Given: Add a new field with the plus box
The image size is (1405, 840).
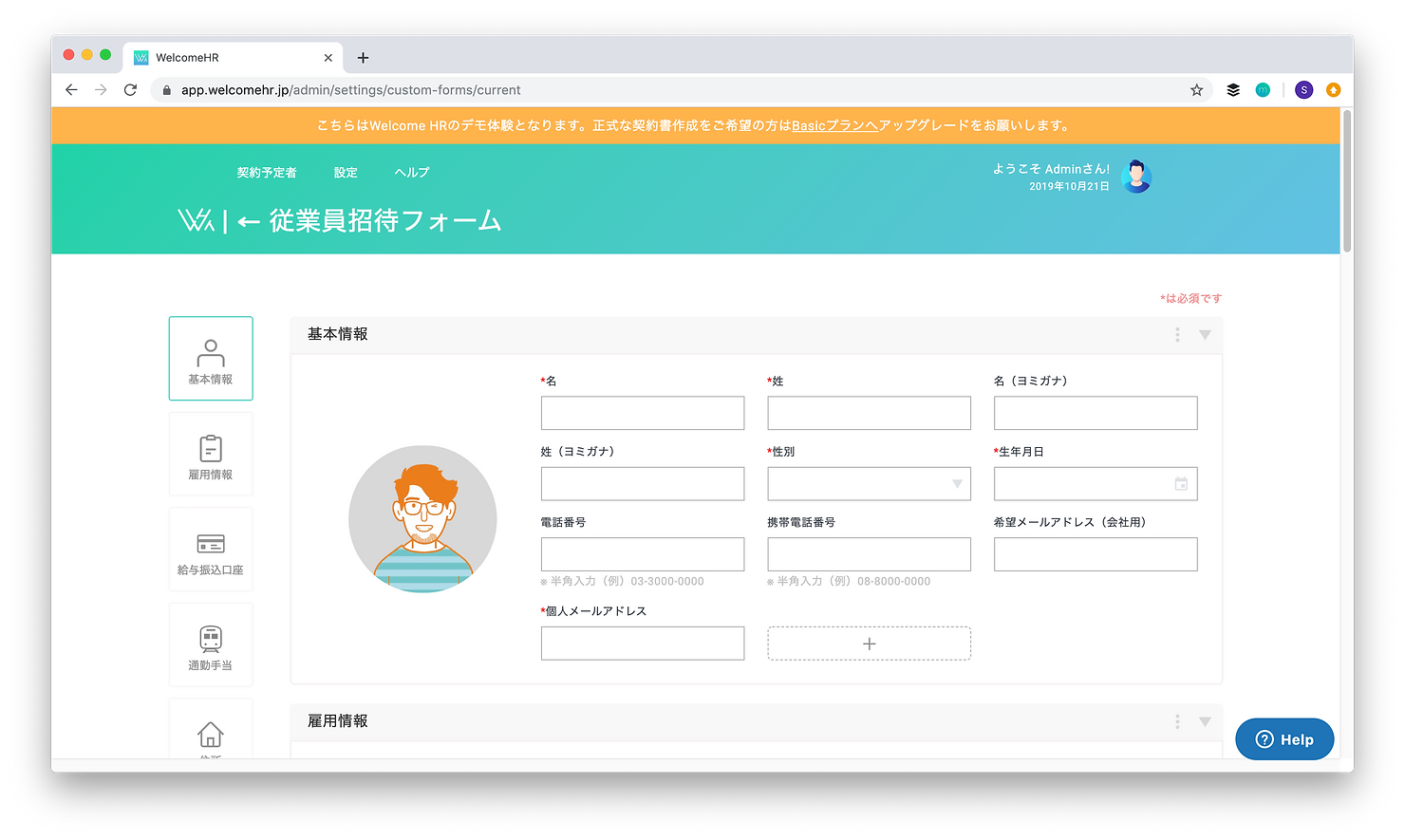Looking at the screenshot, I should tap(870, 644).
